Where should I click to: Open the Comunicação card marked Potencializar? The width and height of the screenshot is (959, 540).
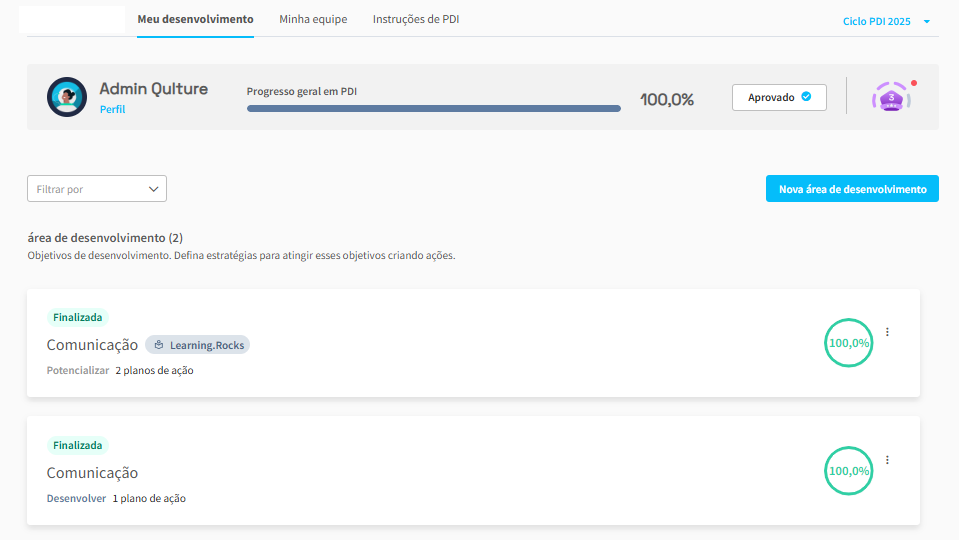92,345
